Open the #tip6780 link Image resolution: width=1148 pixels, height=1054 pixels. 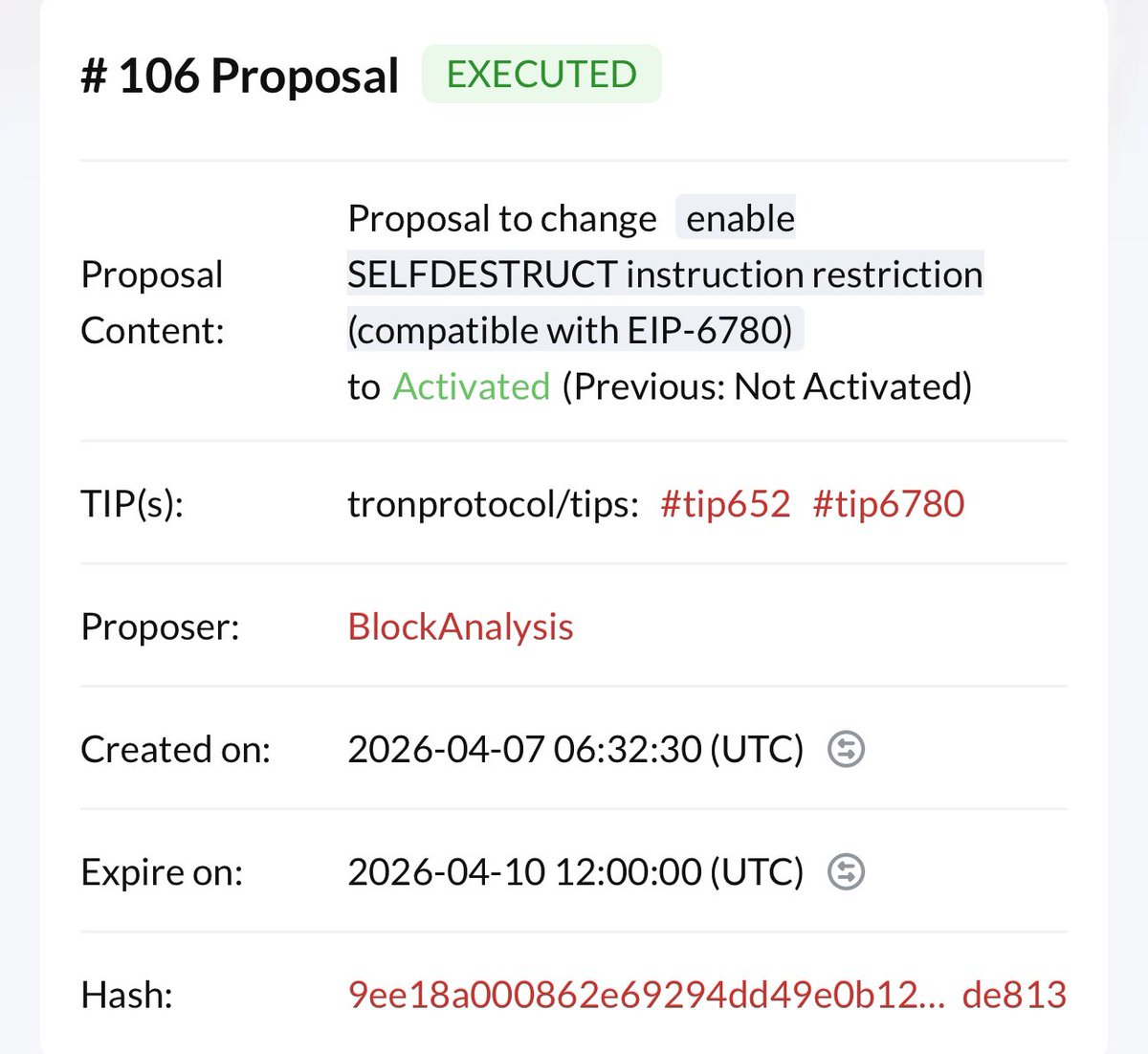pyautogui.click(x=888, y=504)
